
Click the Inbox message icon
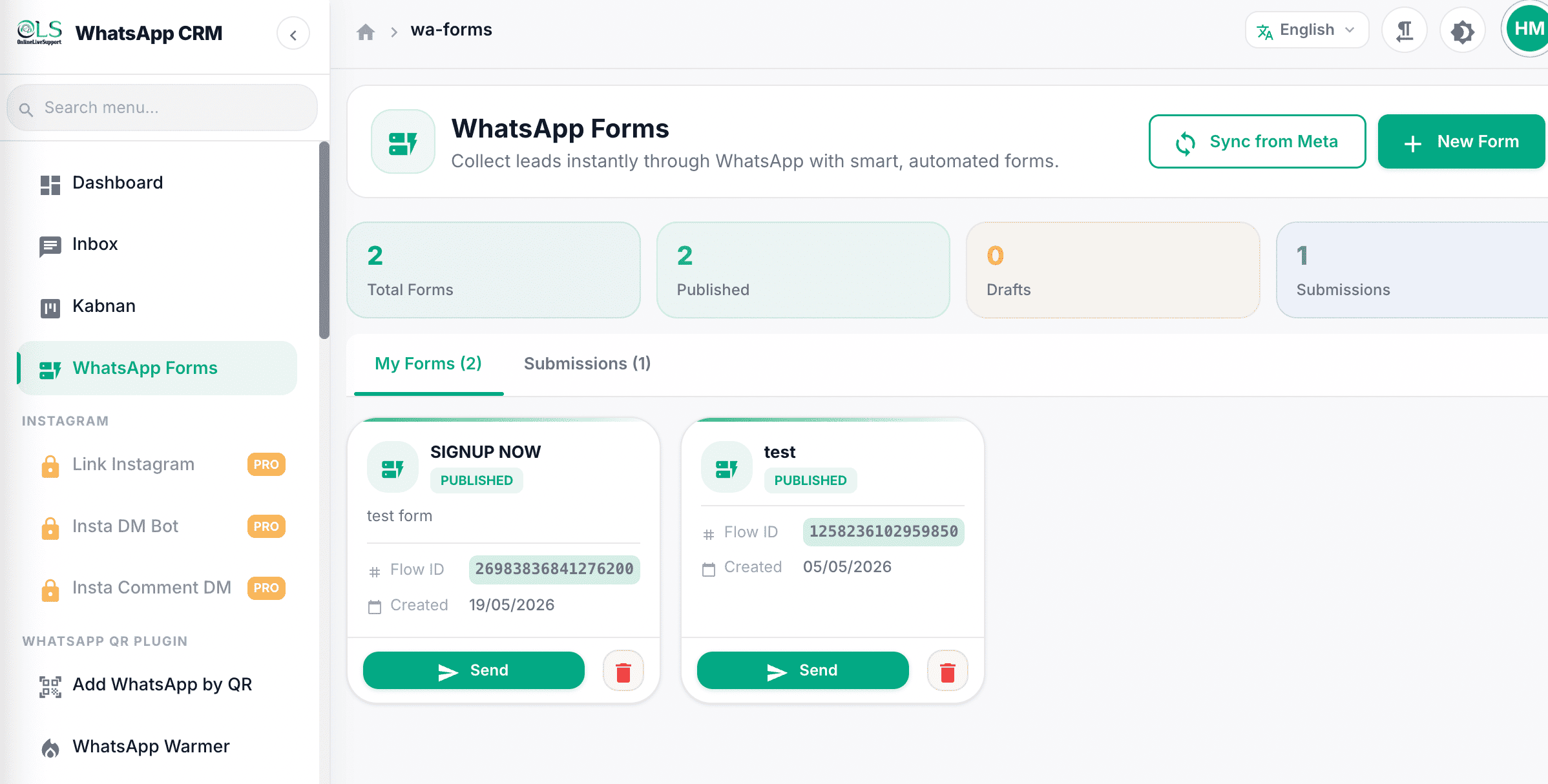tap(50, 246)
